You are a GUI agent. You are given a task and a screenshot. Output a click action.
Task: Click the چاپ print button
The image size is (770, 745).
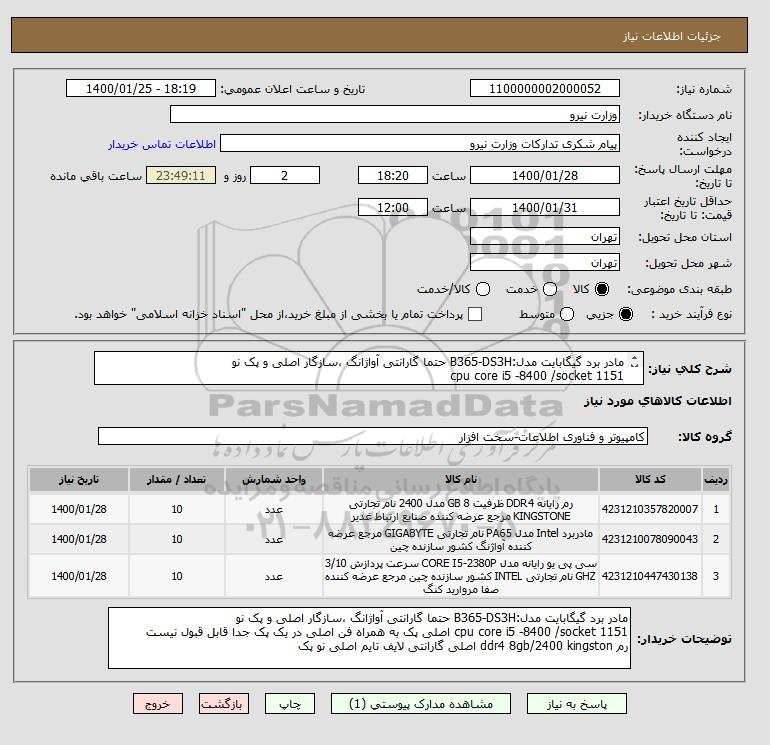[290, 703]
